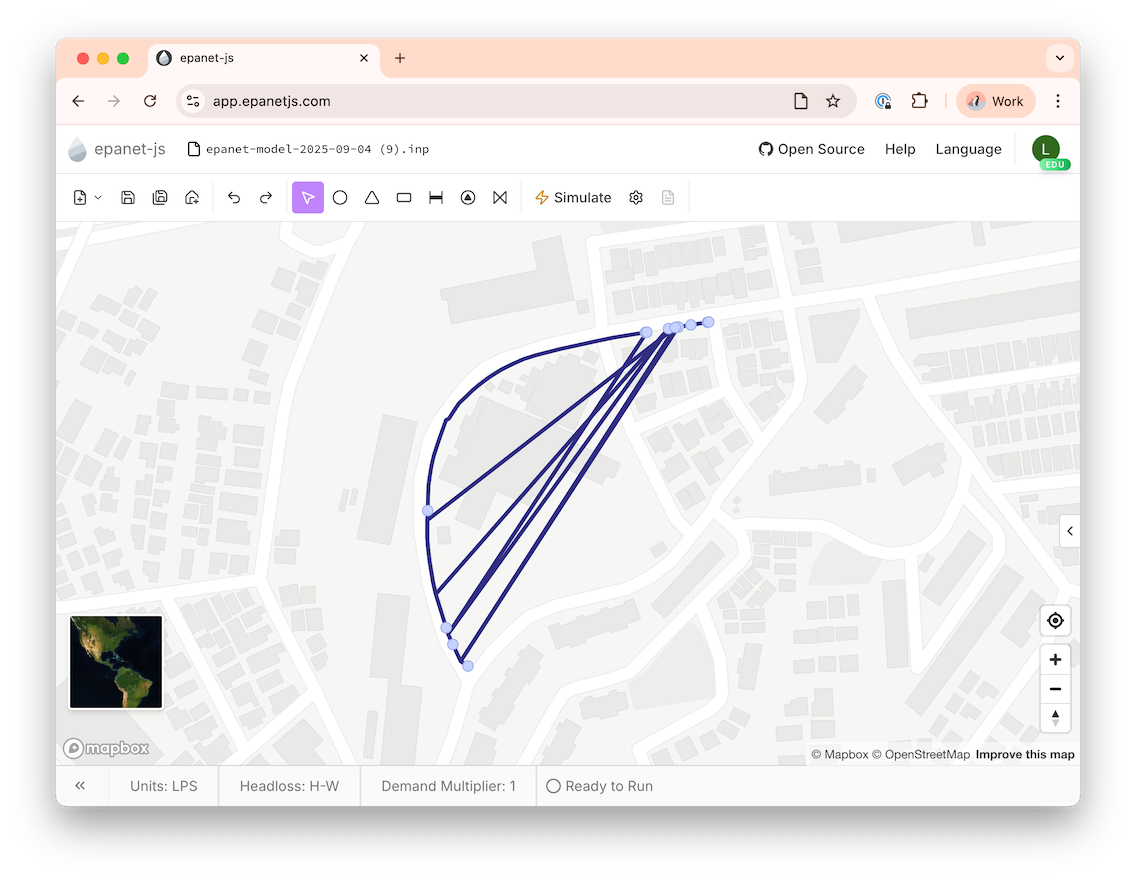Image resolution: width=1136 pixels, height=880 pixels.
Task: View site information icon in address bar
Action: click(193, 101)
